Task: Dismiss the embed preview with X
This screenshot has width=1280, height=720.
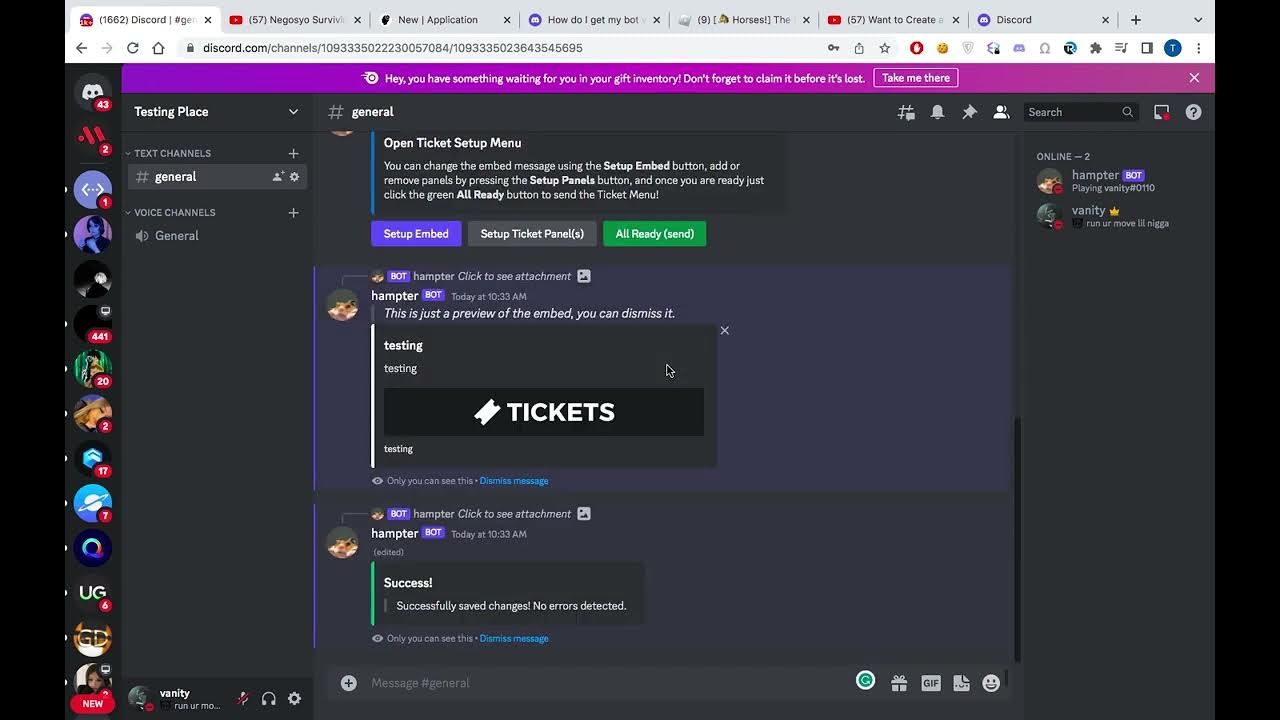Action: tap(725, 330)
